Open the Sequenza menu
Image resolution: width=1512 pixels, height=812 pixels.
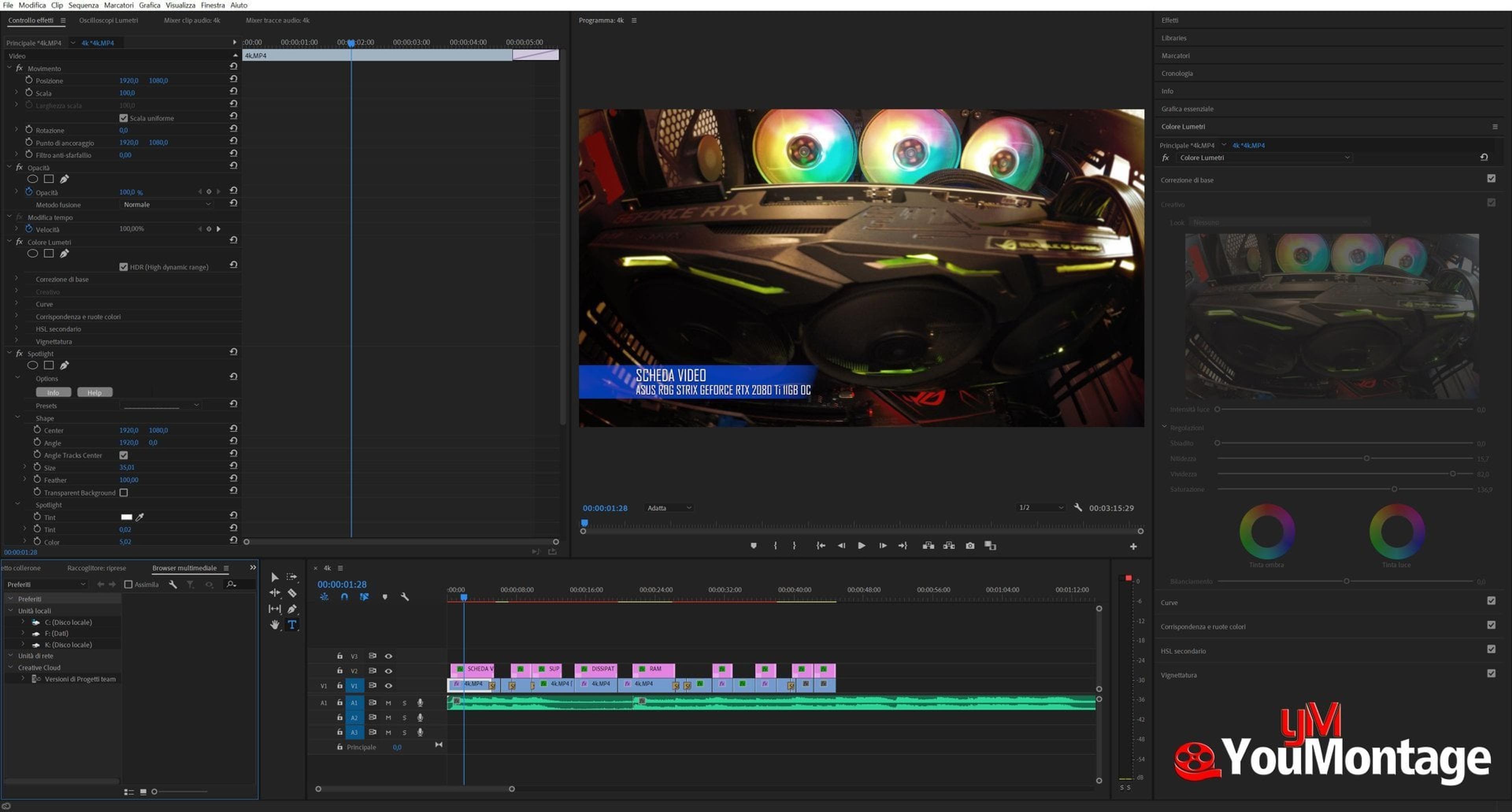tap(83, 5)
